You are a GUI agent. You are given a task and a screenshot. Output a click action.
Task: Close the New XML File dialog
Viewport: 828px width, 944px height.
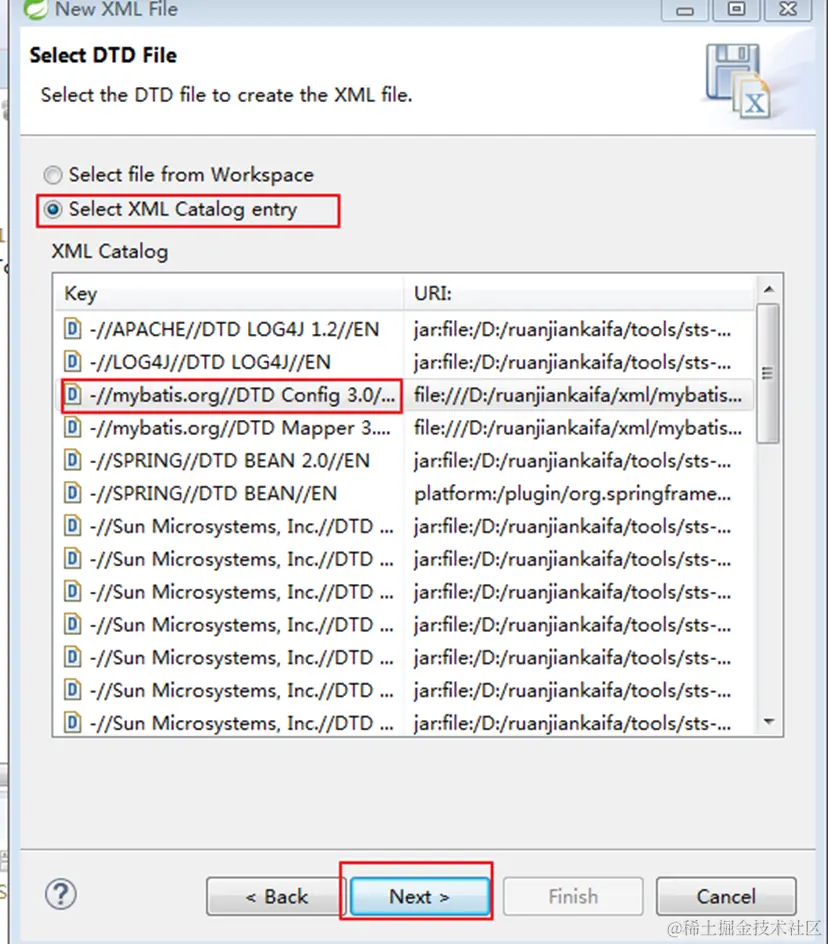pos(788,10)
